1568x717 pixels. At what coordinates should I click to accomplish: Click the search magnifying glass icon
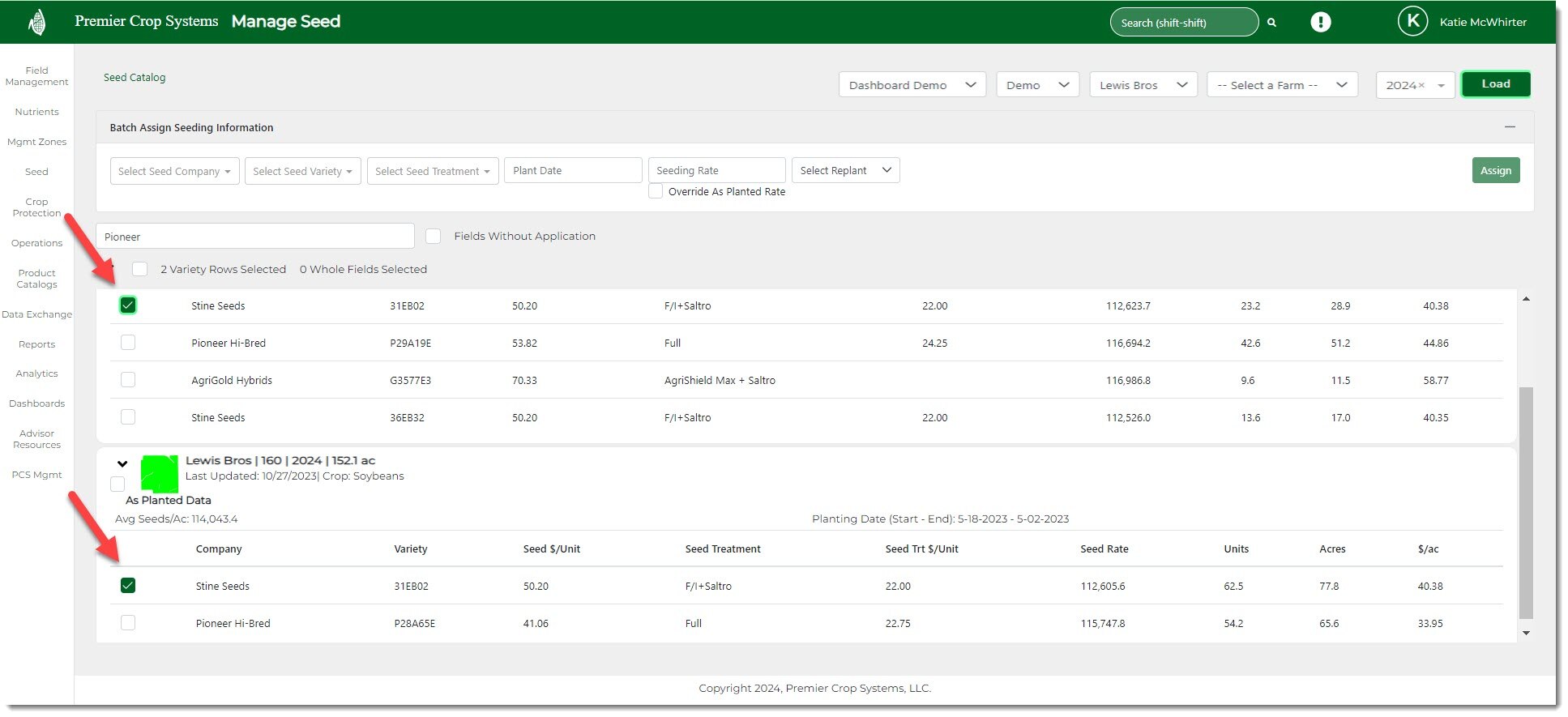1271,23
